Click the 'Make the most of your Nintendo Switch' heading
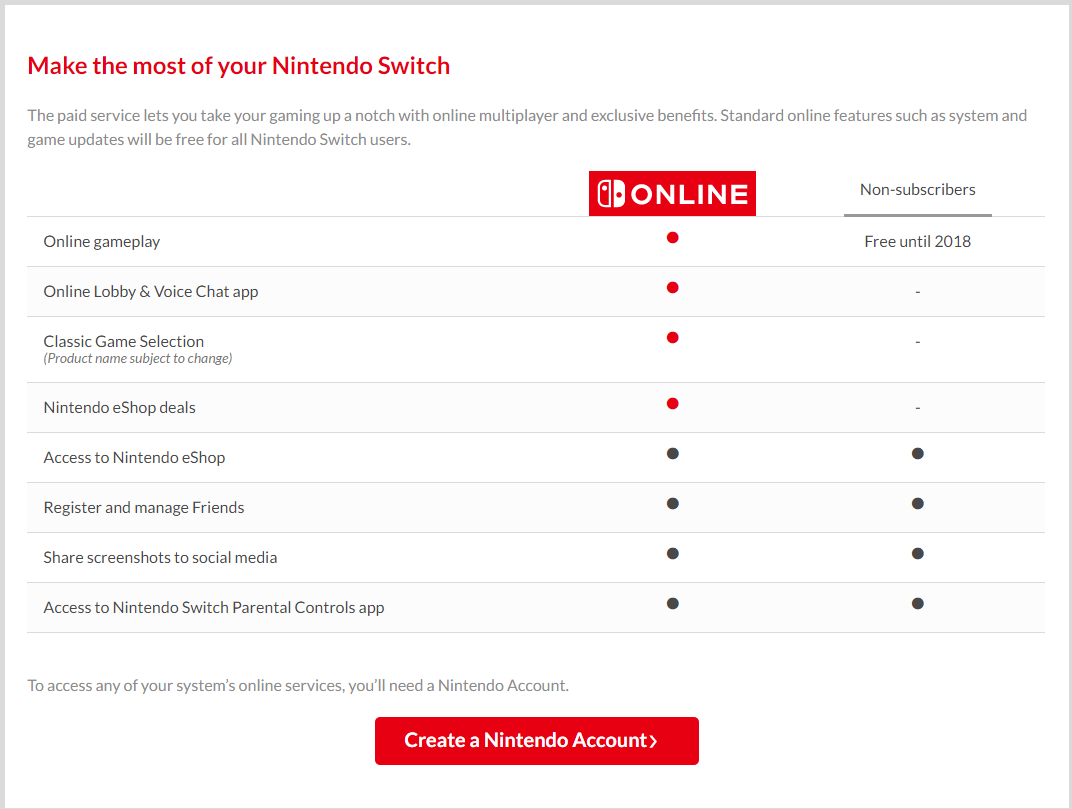Image resolution: width=1072 pixels, height=809 pixels. (x=239, y=66)
